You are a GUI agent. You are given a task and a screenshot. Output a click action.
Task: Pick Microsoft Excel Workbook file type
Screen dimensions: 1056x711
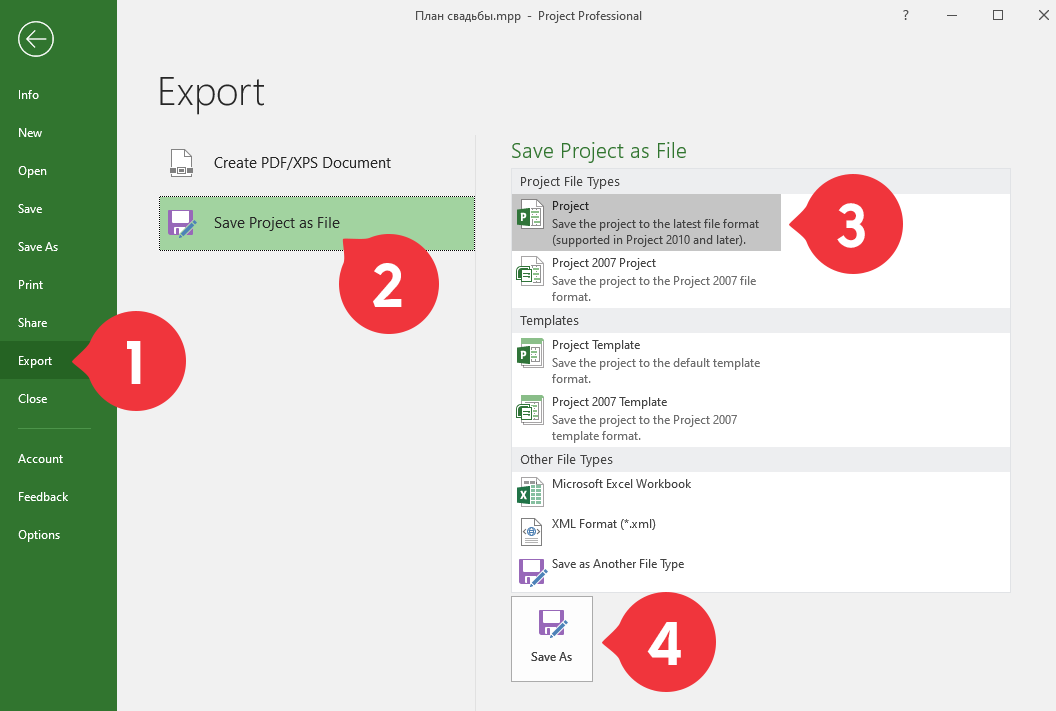coord(647,492)
